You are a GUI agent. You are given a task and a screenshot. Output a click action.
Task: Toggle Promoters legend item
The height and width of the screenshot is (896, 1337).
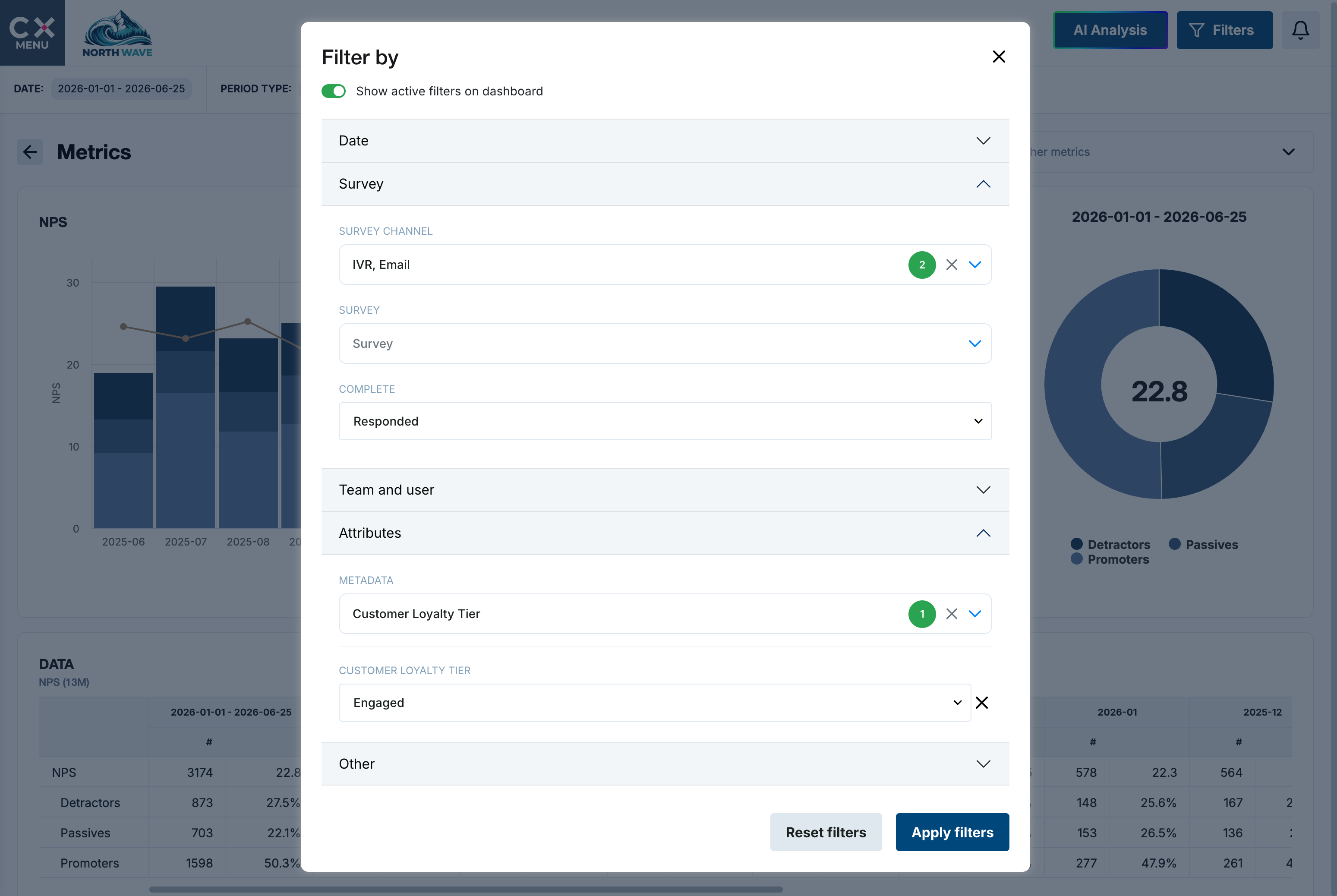pos(1110,559)
